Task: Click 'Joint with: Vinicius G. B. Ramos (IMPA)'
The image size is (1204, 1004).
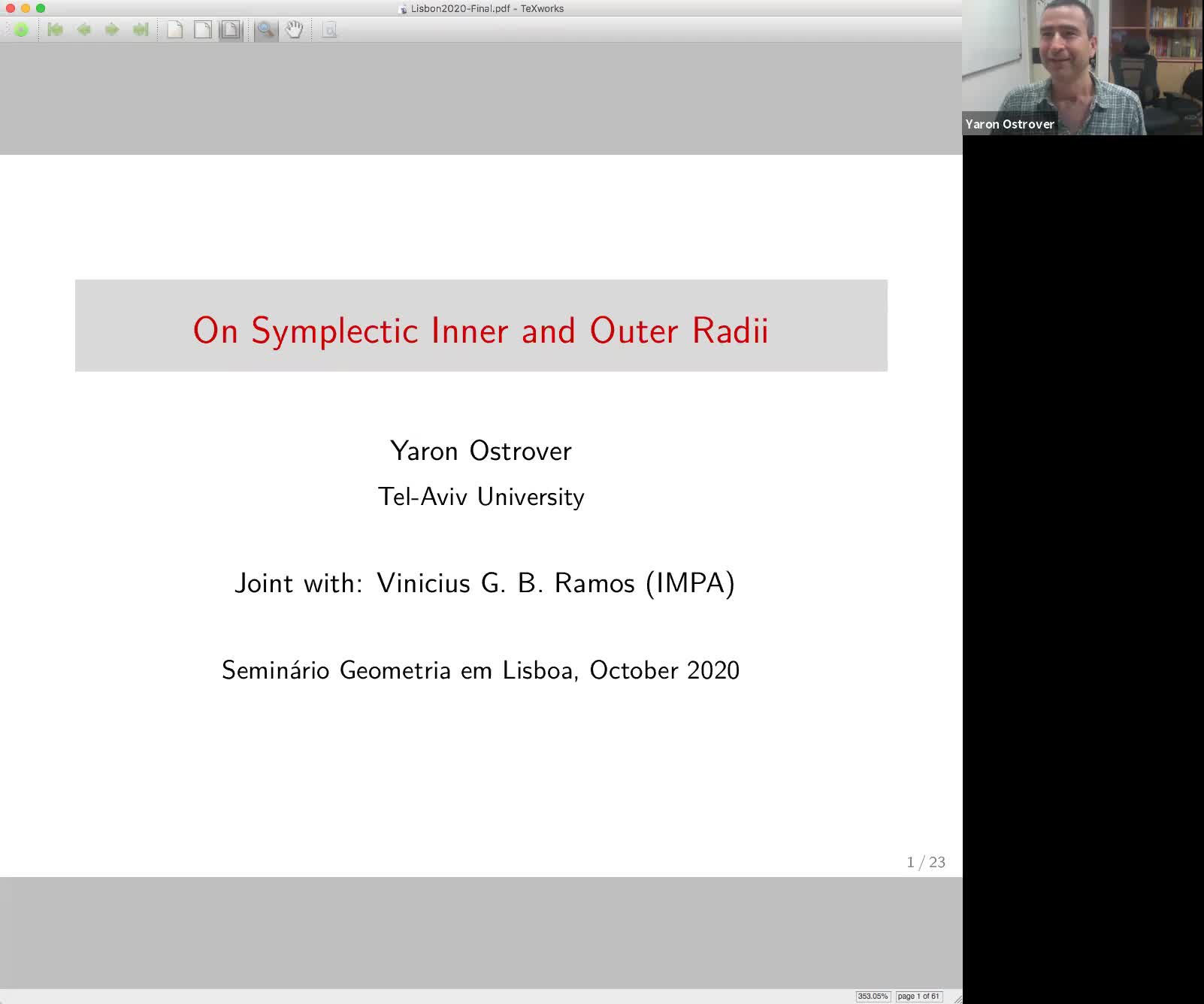Action: pos(485,583)
